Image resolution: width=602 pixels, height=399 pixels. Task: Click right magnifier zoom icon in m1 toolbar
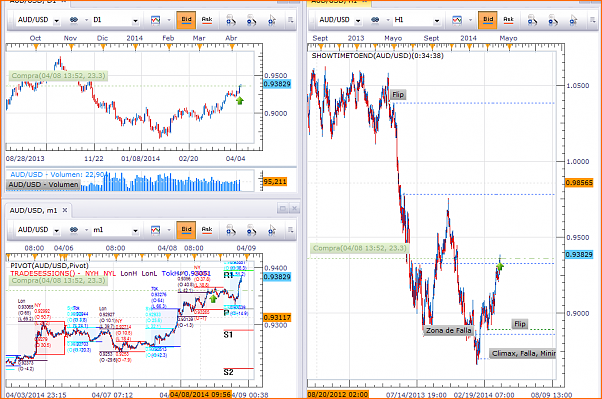click(x=251, y=230)
